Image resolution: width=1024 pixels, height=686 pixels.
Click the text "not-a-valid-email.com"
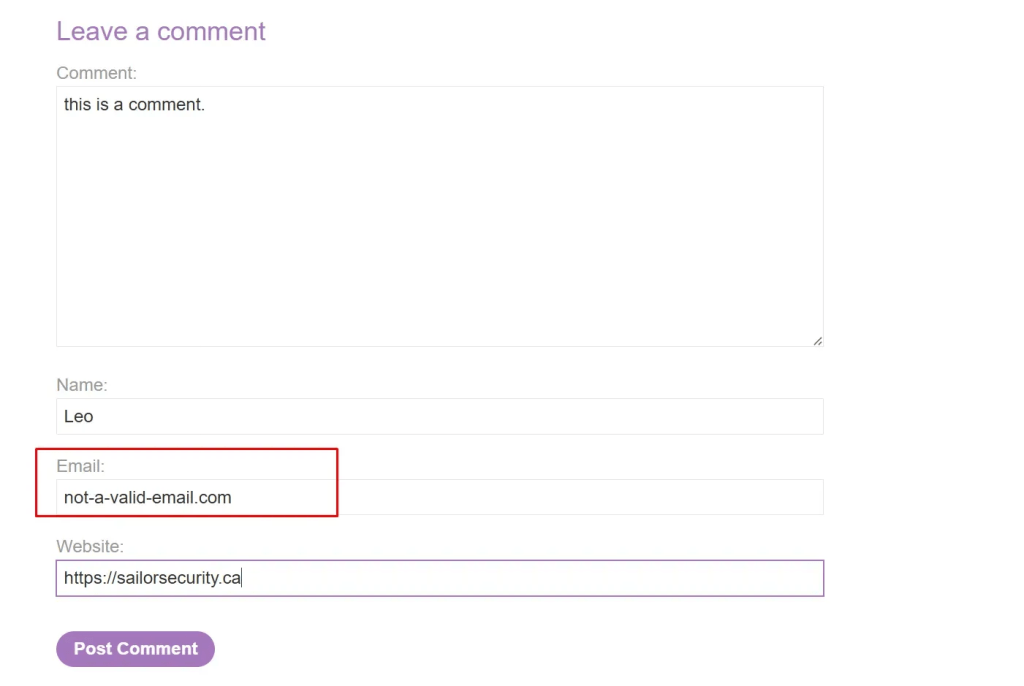click(147, 497)
